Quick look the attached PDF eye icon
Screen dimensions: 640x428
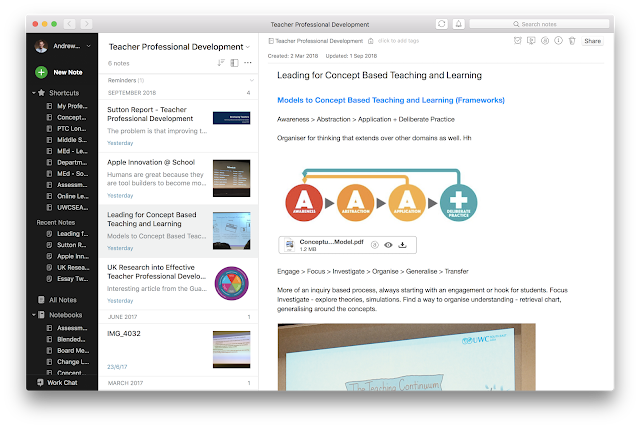(388, 245)
